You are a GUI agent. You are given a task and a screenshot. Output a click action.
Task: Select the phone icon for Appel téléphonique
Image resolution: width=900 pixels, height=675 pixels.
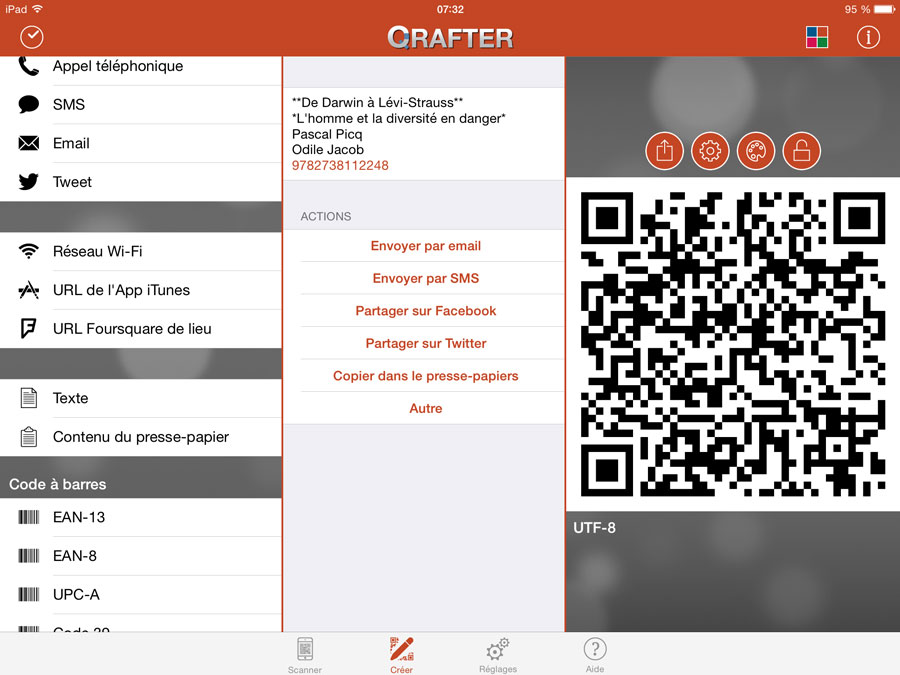pyautogui.click(x=29, y=66)
